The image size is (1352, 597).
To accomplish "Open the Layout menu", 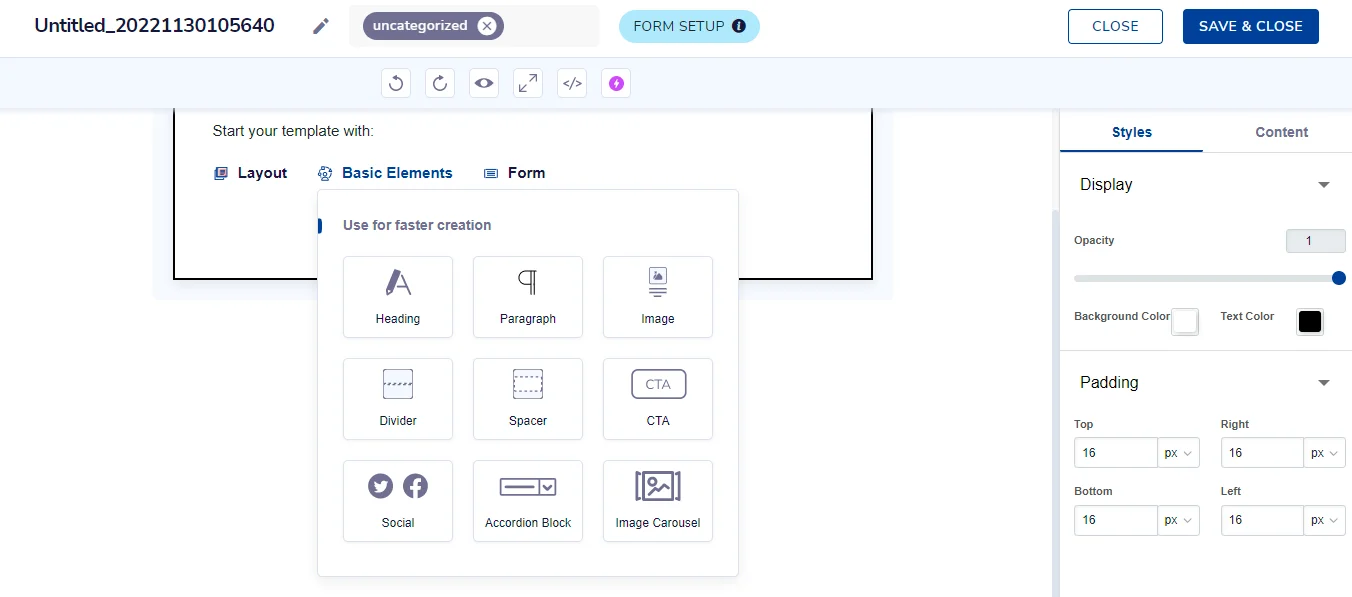I will point(251,172).
